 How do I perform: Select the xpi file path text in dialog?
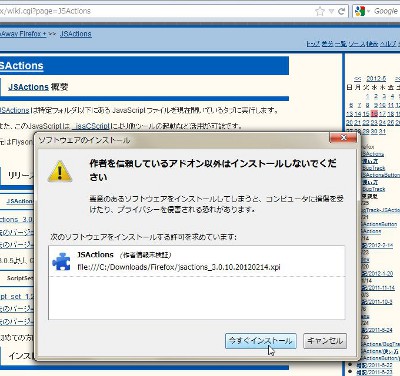pos(179,267)
